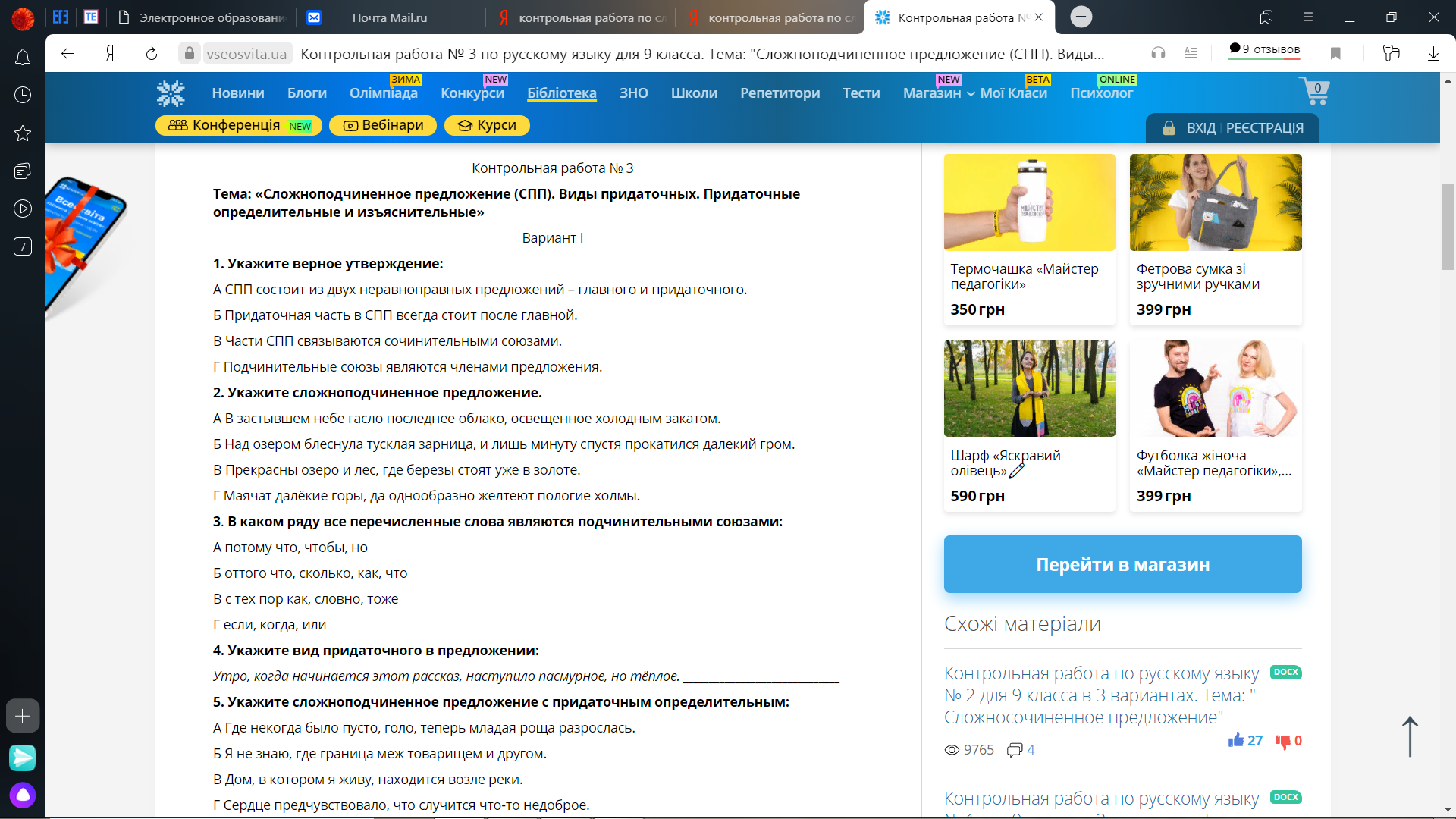Open the Мої Класи menu item
This screenshot has height=819, width=1456.
click(1014, 93)
